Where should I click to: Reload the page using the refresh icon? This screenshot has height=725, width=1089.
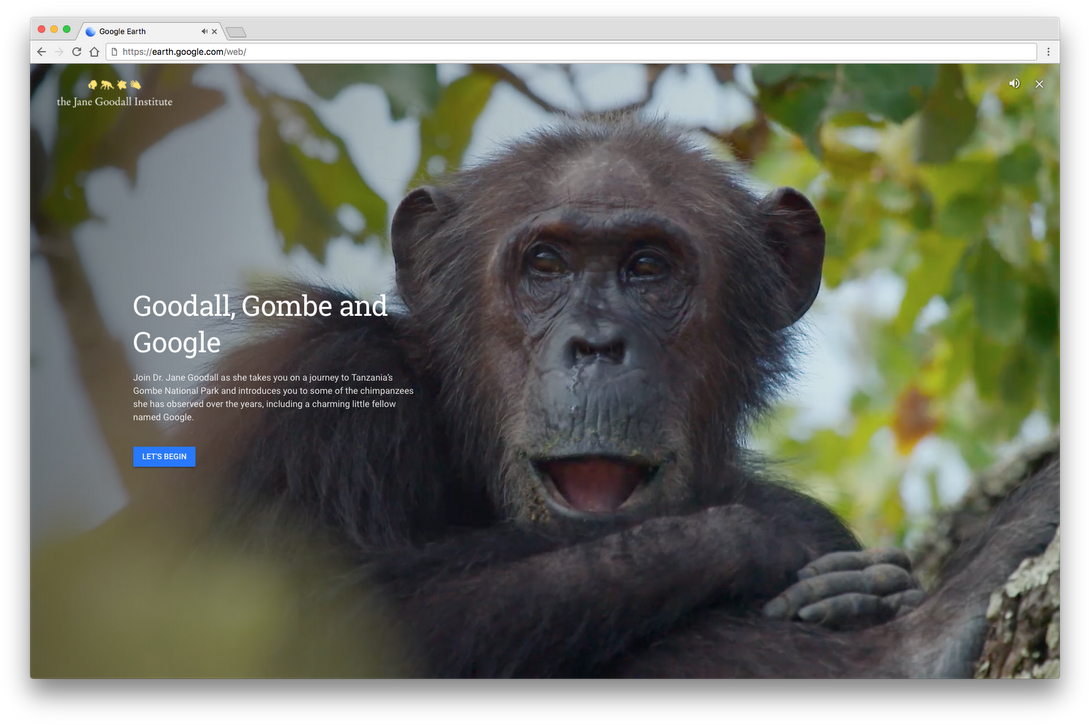click(75, 51)
